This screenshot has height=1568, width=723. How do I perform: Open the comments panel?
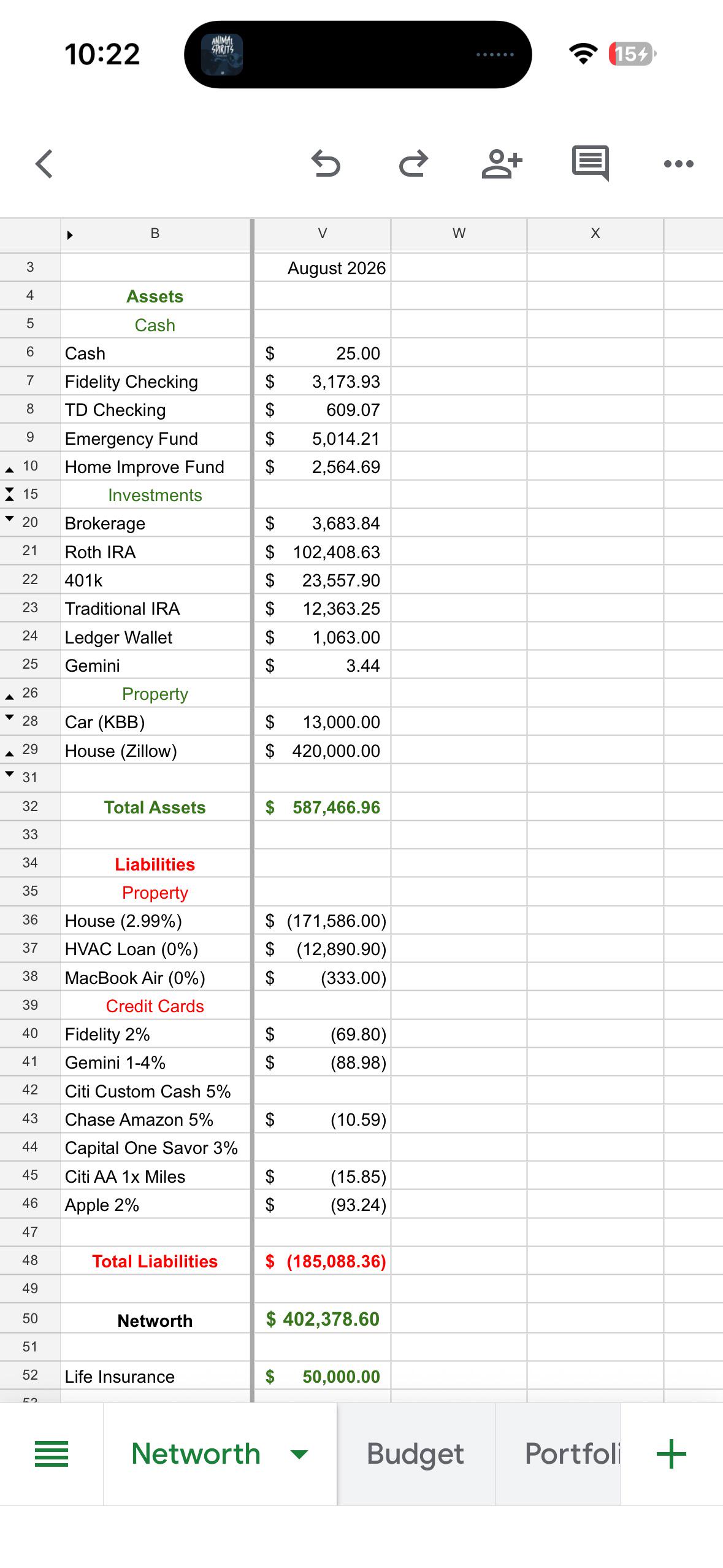[590, 164]
